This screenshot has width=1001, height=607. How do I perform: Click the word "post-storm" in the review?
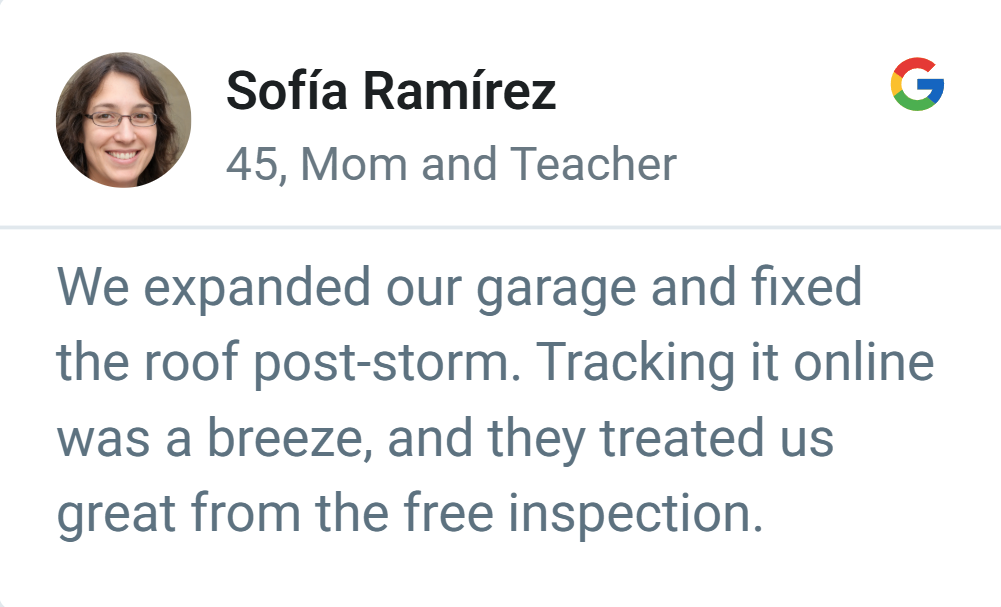click(386, 365)
